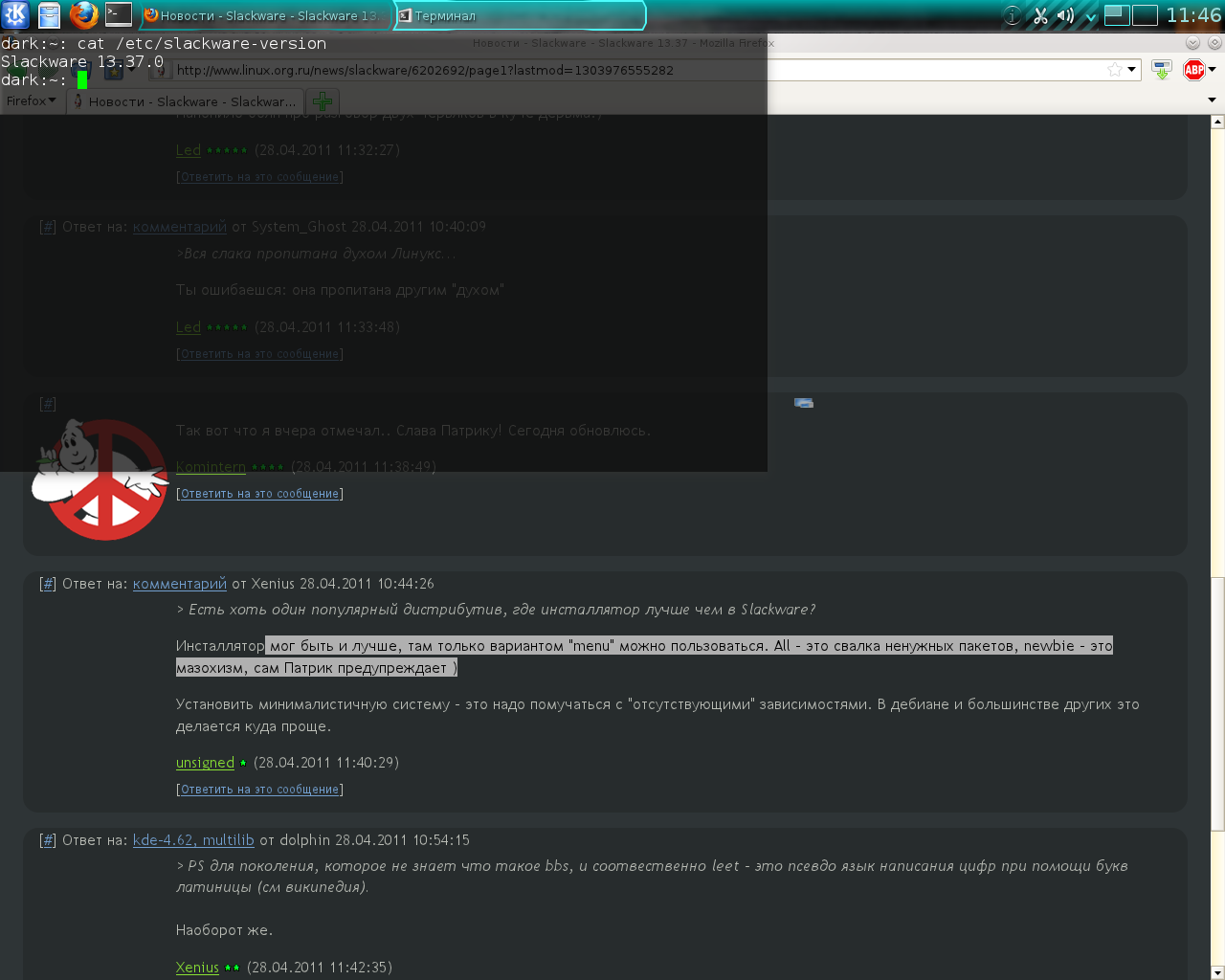Click the timestamp (28.04.2011 11:40:29)
Viewport: 1225px width, 980px height.
click(x=326, y=763)
